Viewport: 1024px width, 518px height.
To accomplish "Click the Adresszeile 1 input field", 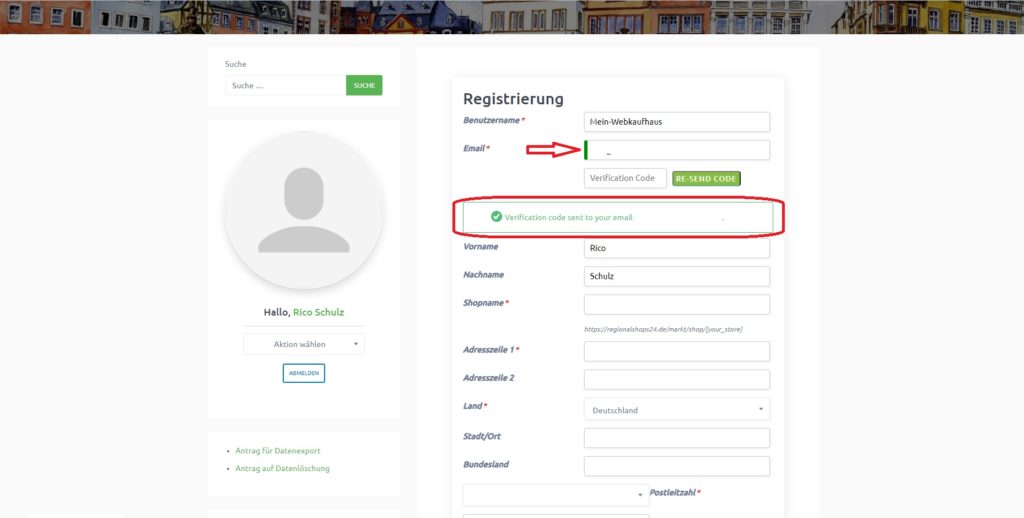I will click(677, 351).
